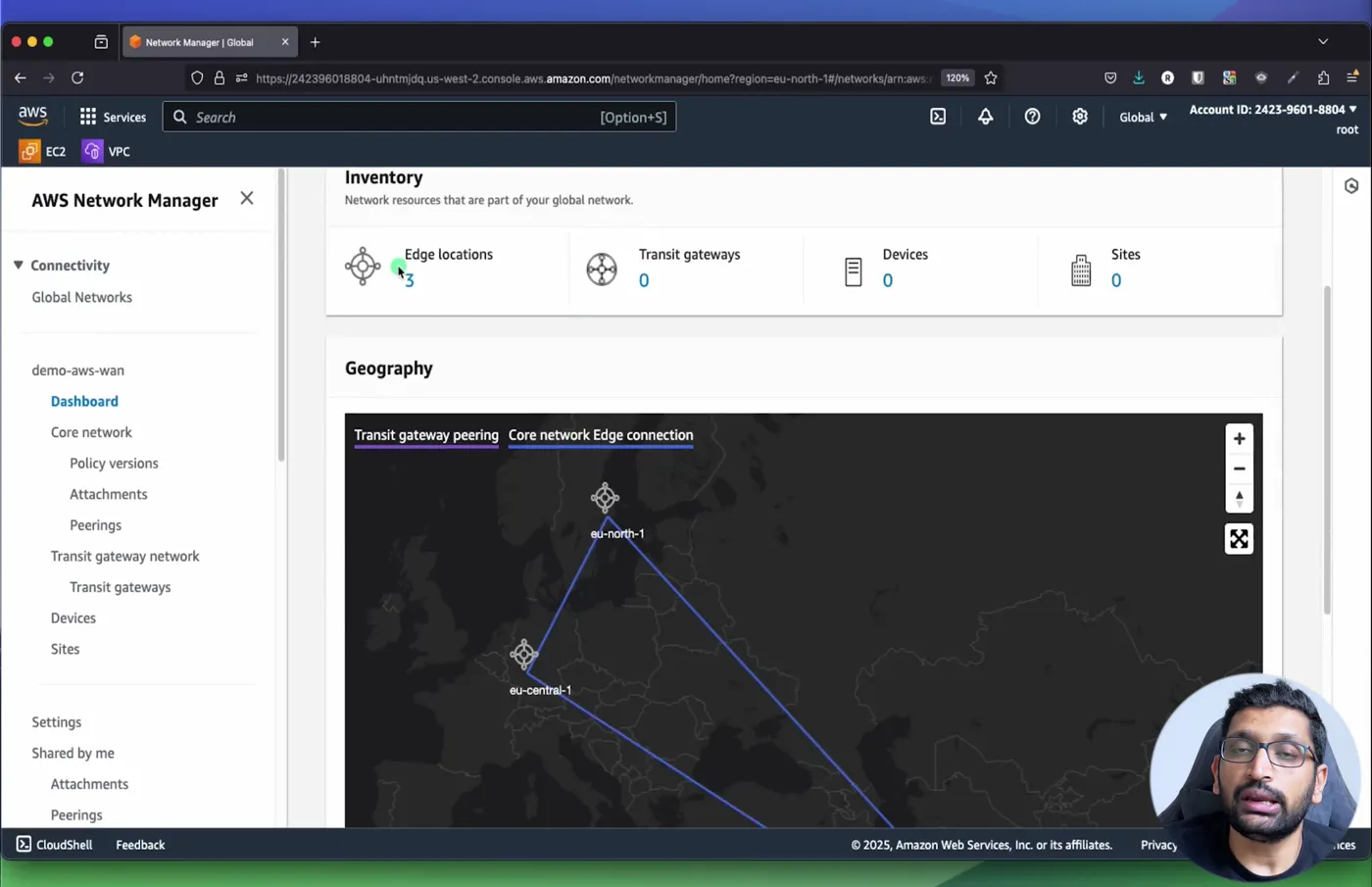The width and height of the screenshot is (1372, 887).
Task: Launch CloudShell from top navigation icon
Action: click(x=938, y=117)
